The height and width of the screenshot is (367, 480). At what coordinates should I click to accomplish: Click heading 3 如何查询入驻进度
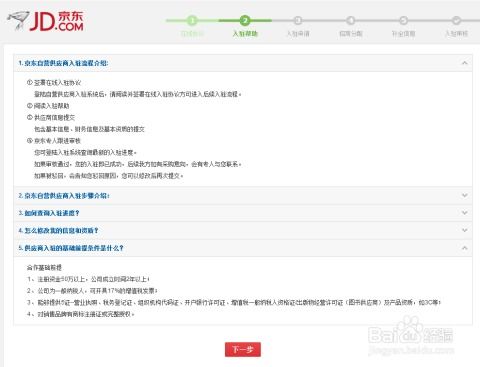tap(49, 213)
